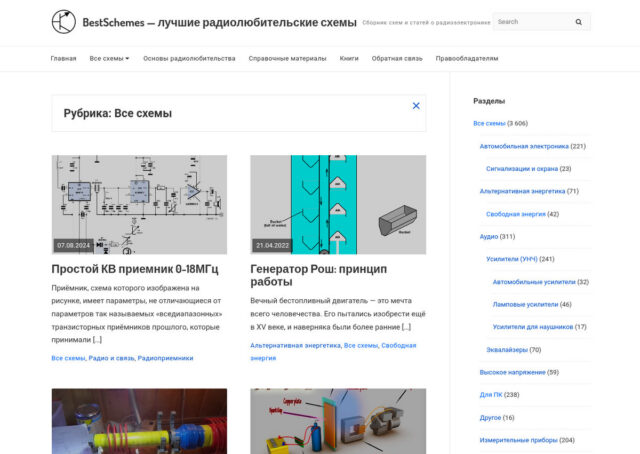Screen dimensions: 640x454
Task: Click the search magnifier icon
Action: coord(578,22)
